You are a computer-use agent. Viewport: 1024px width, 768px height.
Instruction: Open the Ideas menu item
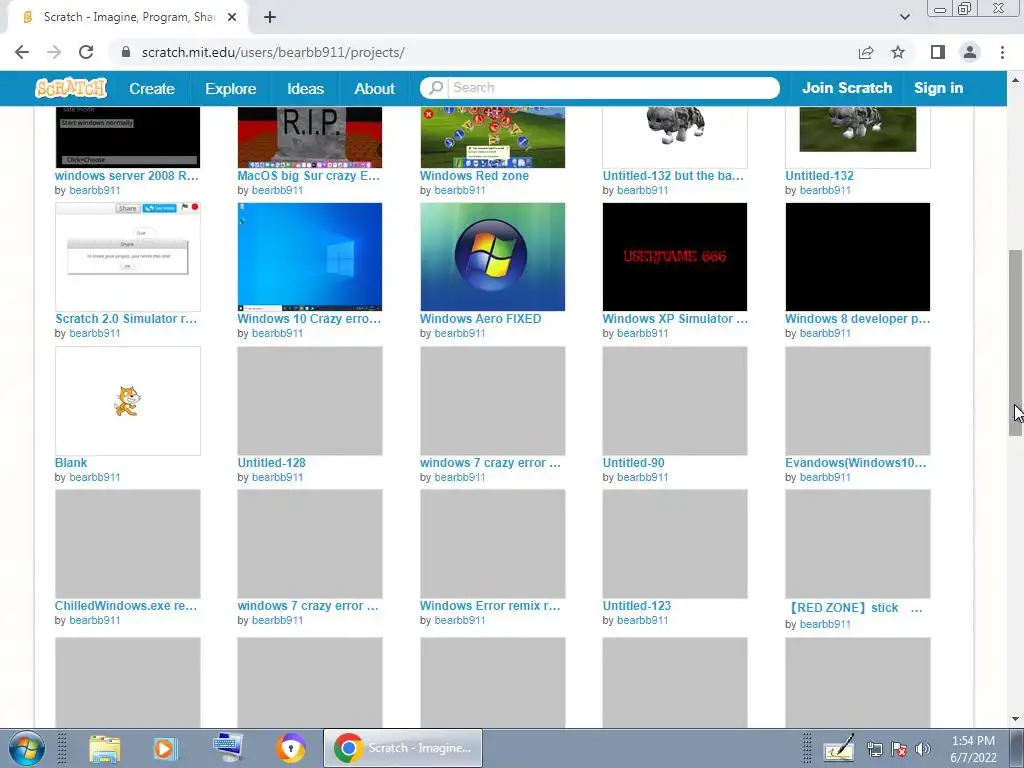click(306, 88)
